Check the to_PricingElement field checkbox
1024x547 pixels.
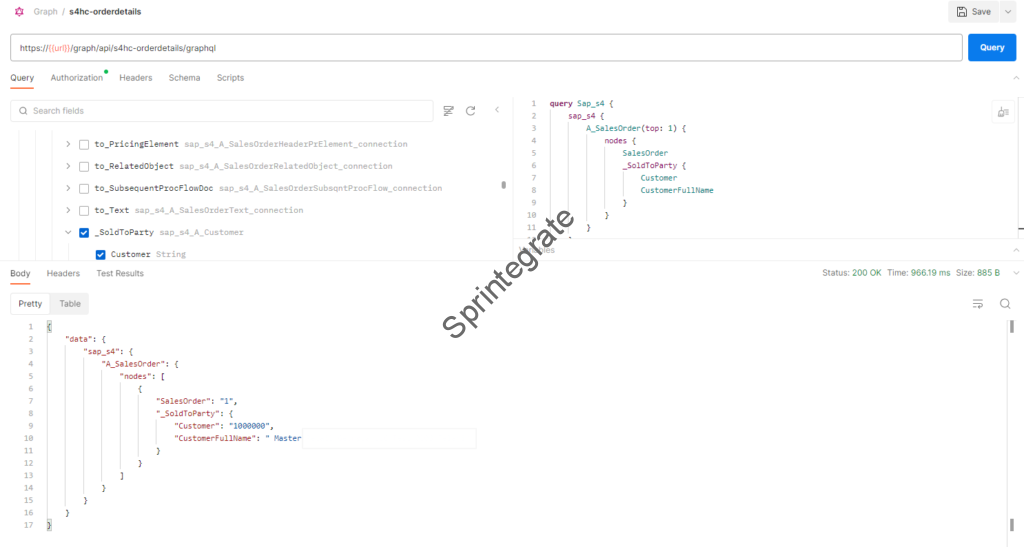(x=84, y=144)
